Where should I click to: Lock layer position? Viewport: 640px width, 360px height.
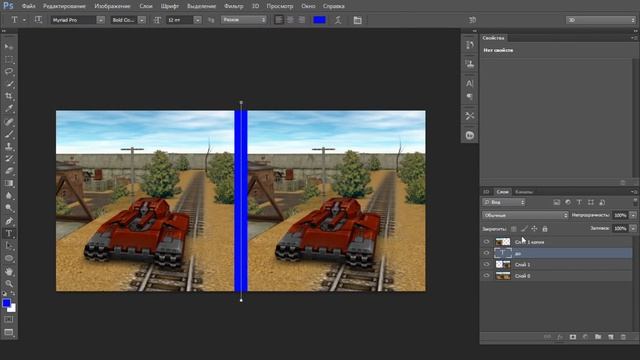[534, 229]
